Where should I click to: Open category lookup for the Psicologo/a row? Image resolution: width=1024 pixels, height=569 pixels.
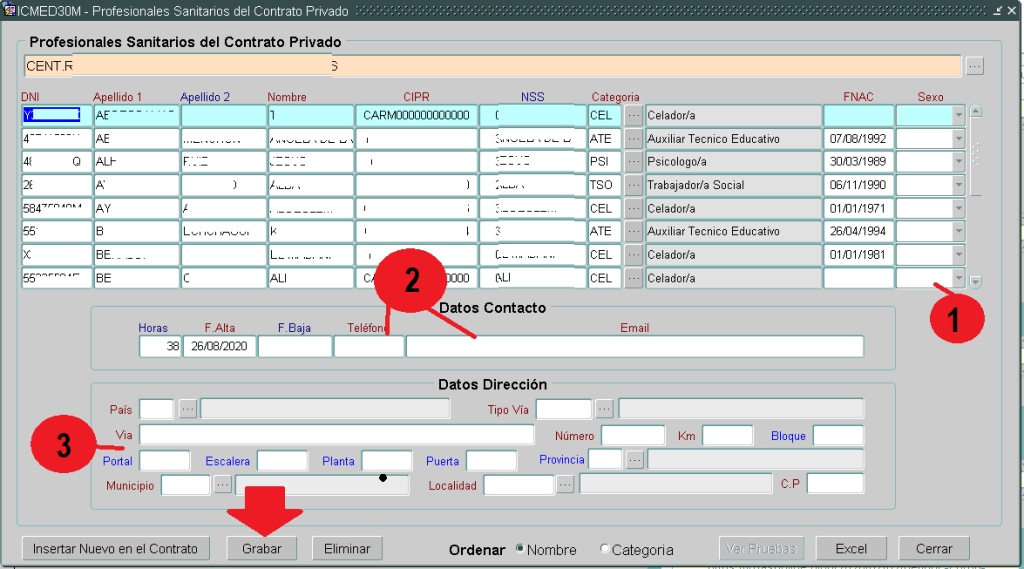tap(634, 162)
